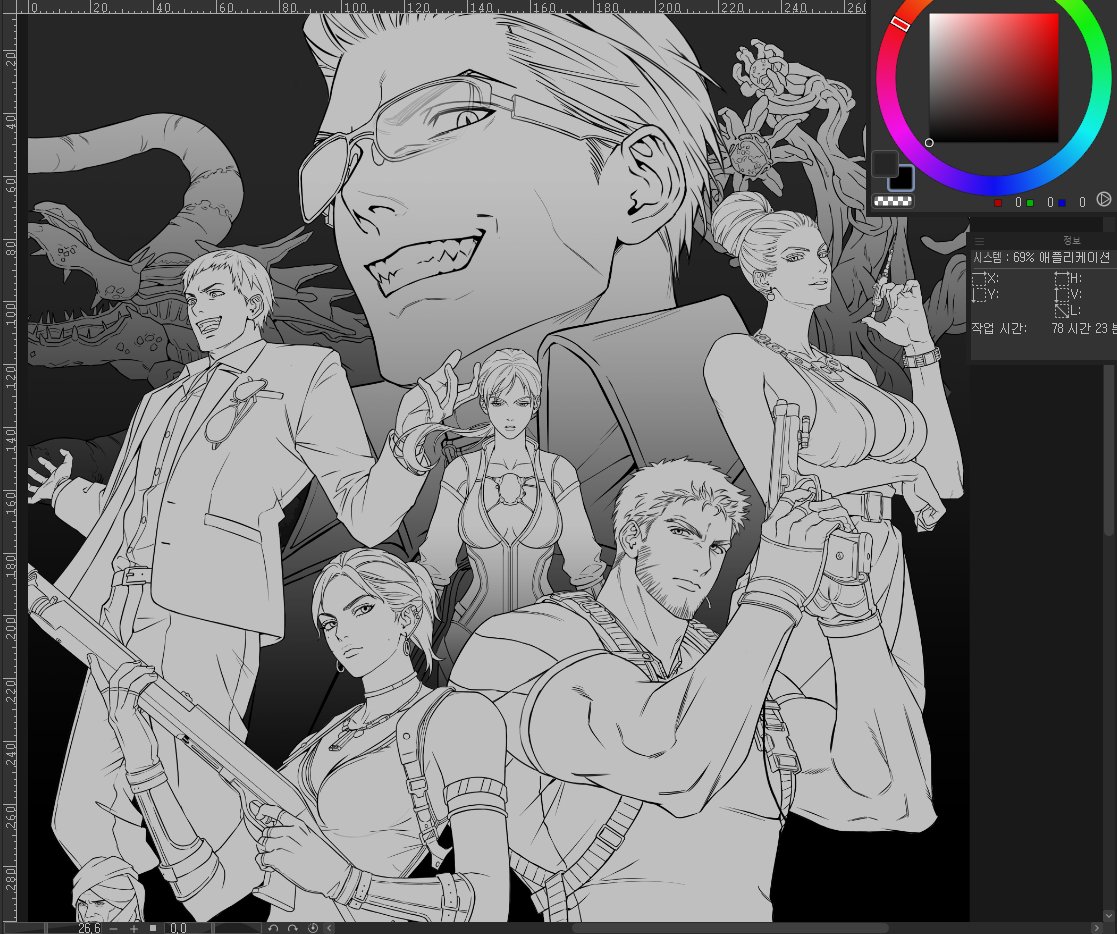Click the H: width readout icon

point(1062,279)
